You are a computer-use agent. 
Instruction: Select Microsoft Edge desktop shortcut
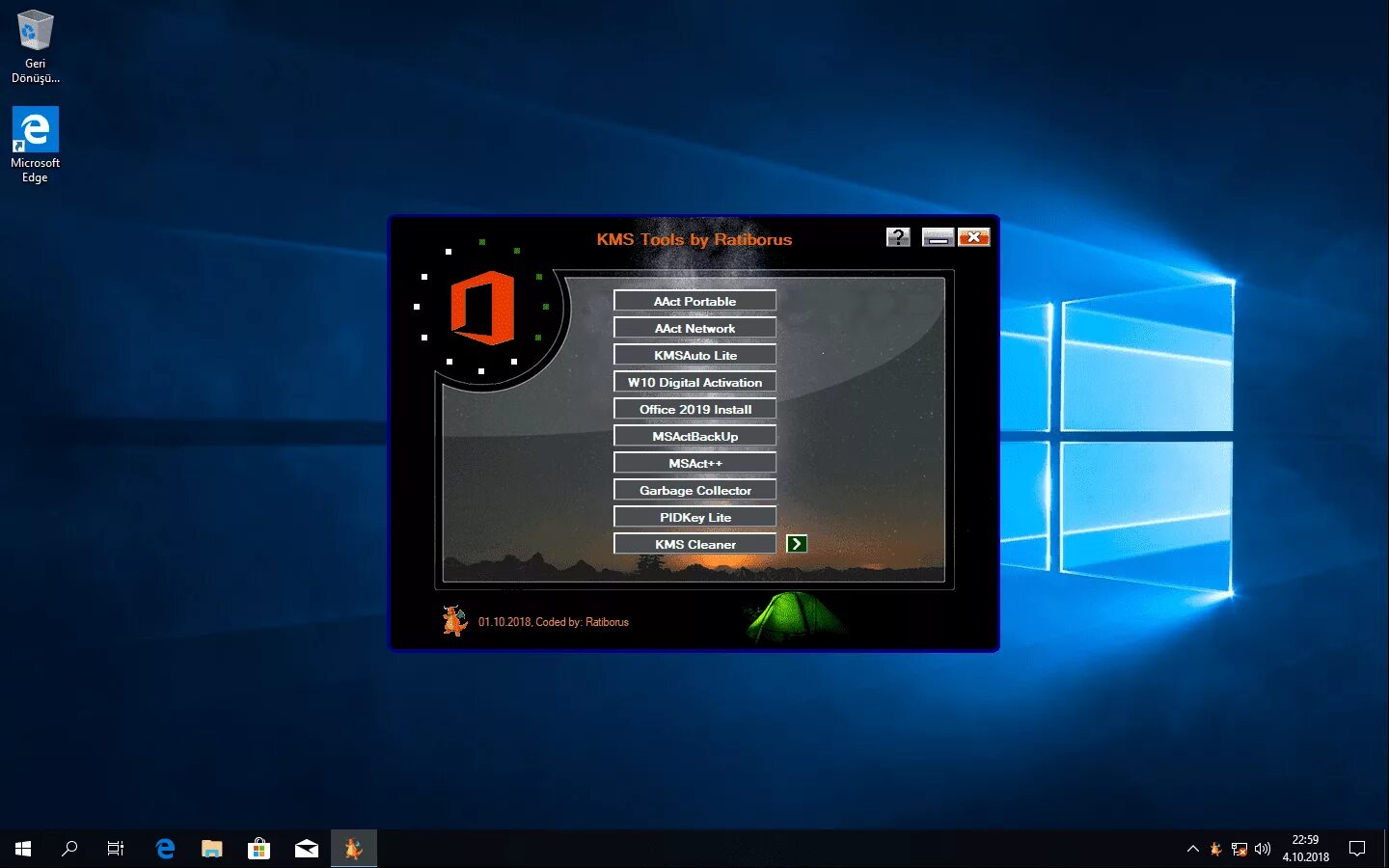35,145
